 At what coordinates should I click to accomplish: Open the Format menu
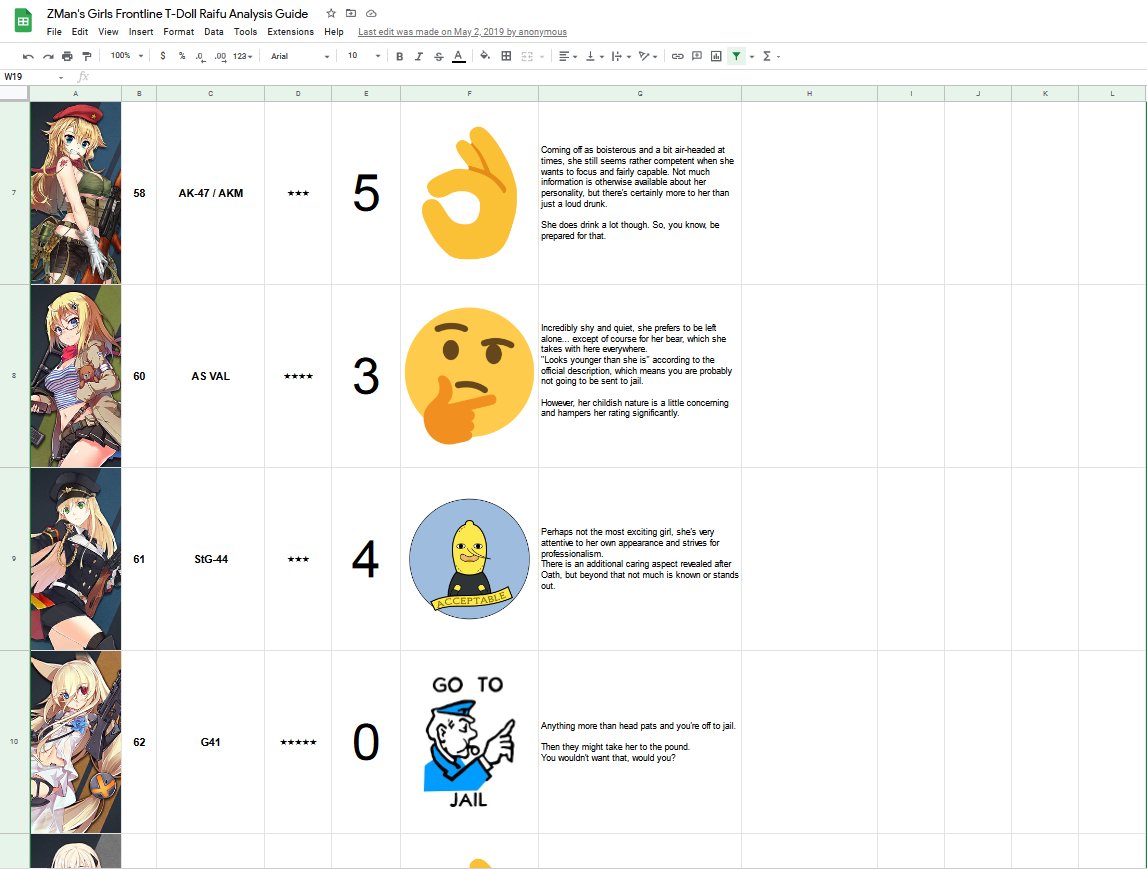click(178, 32)
